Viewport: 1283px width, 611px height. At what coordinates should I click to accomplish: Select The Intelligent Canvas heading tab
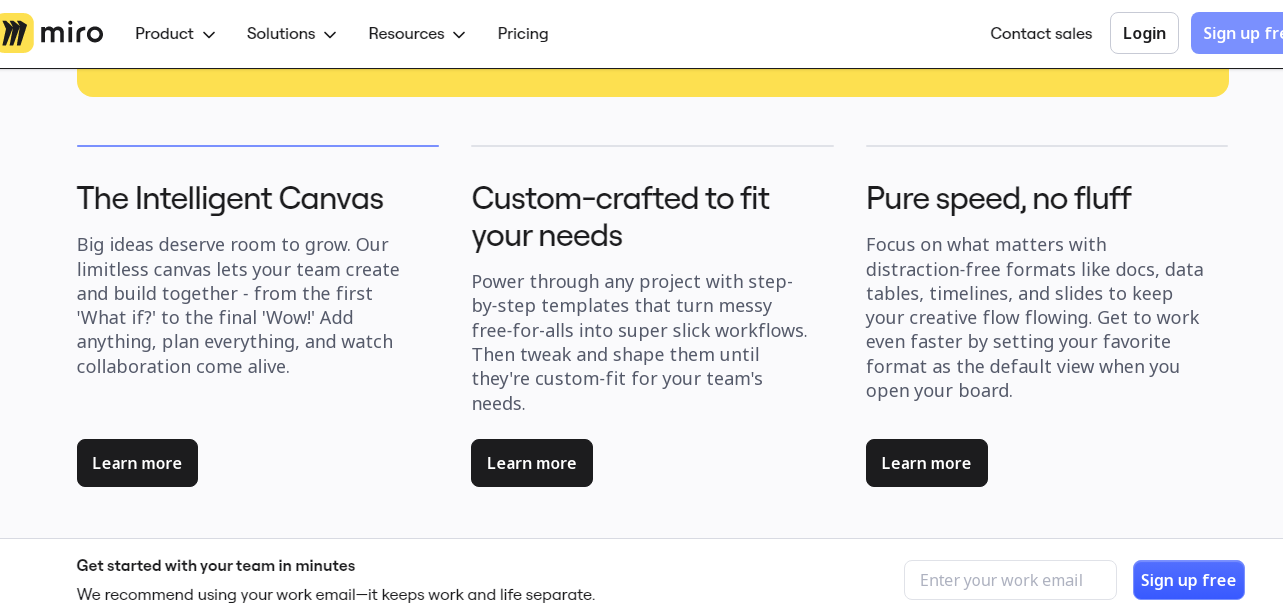[230, 198]
